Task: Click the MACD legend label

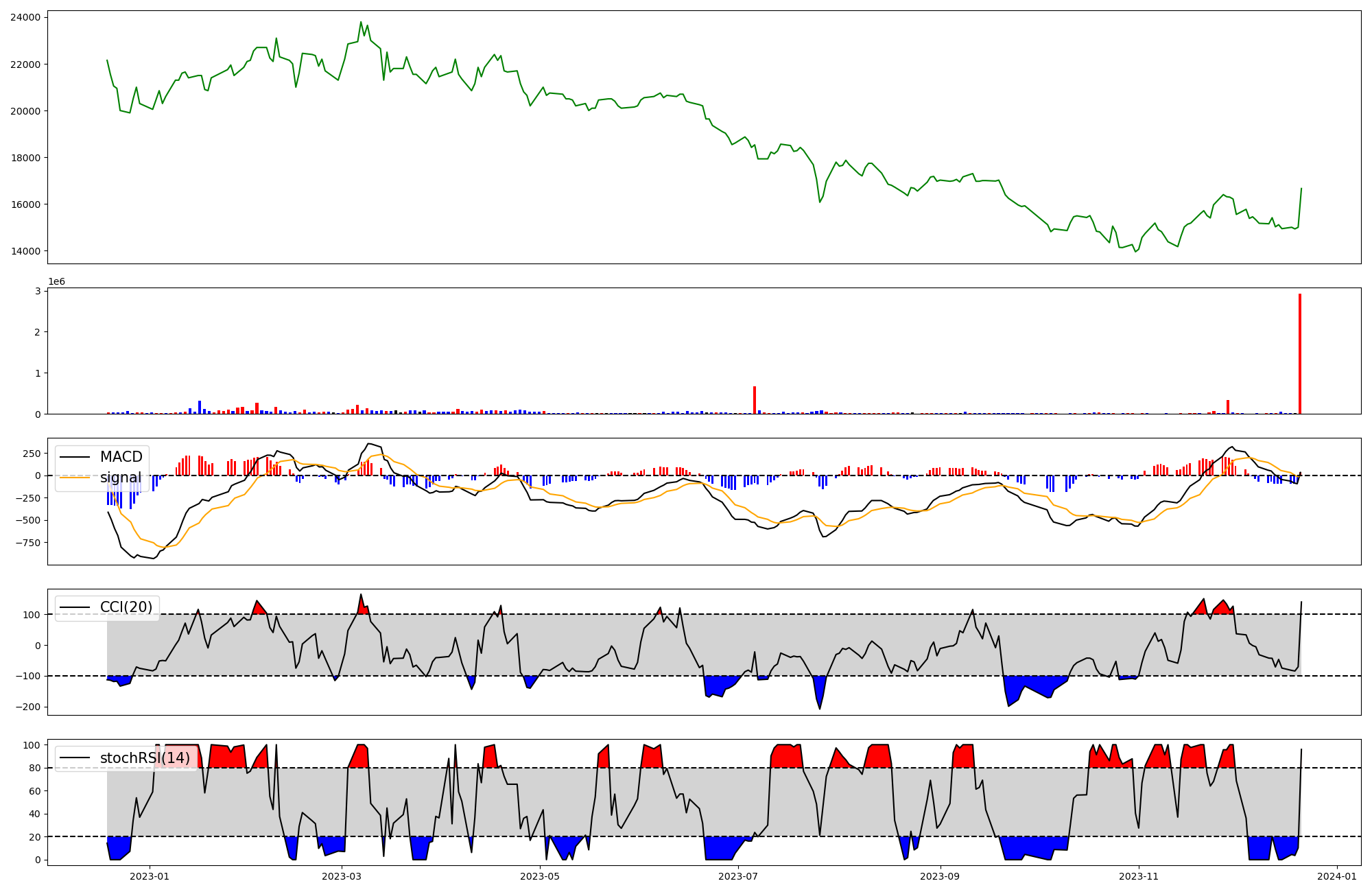Action: point(121,457)
